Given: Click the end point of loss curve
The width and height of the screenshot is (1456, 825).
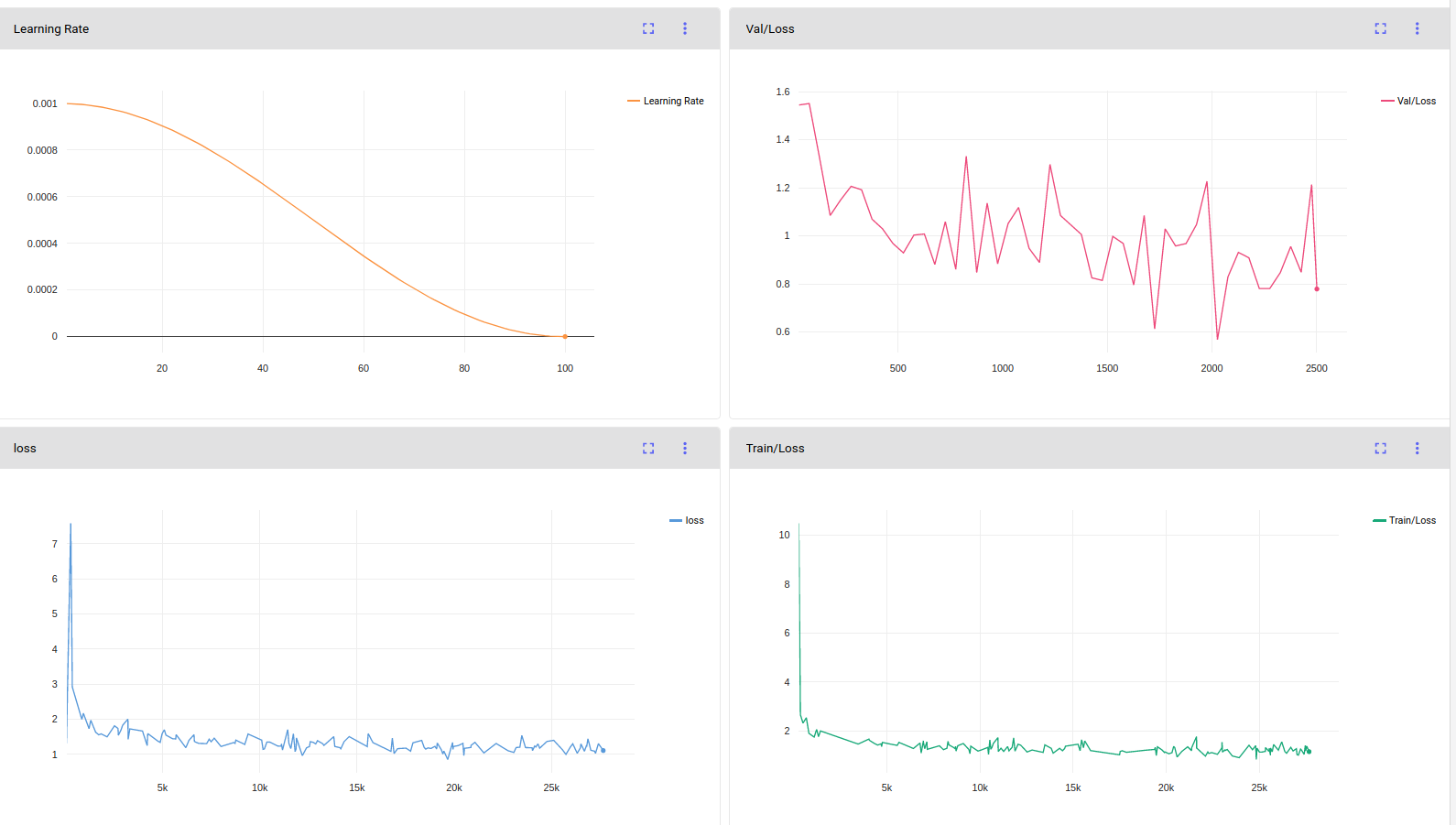Looking at the screenshot, I should [x=603, y=750].
